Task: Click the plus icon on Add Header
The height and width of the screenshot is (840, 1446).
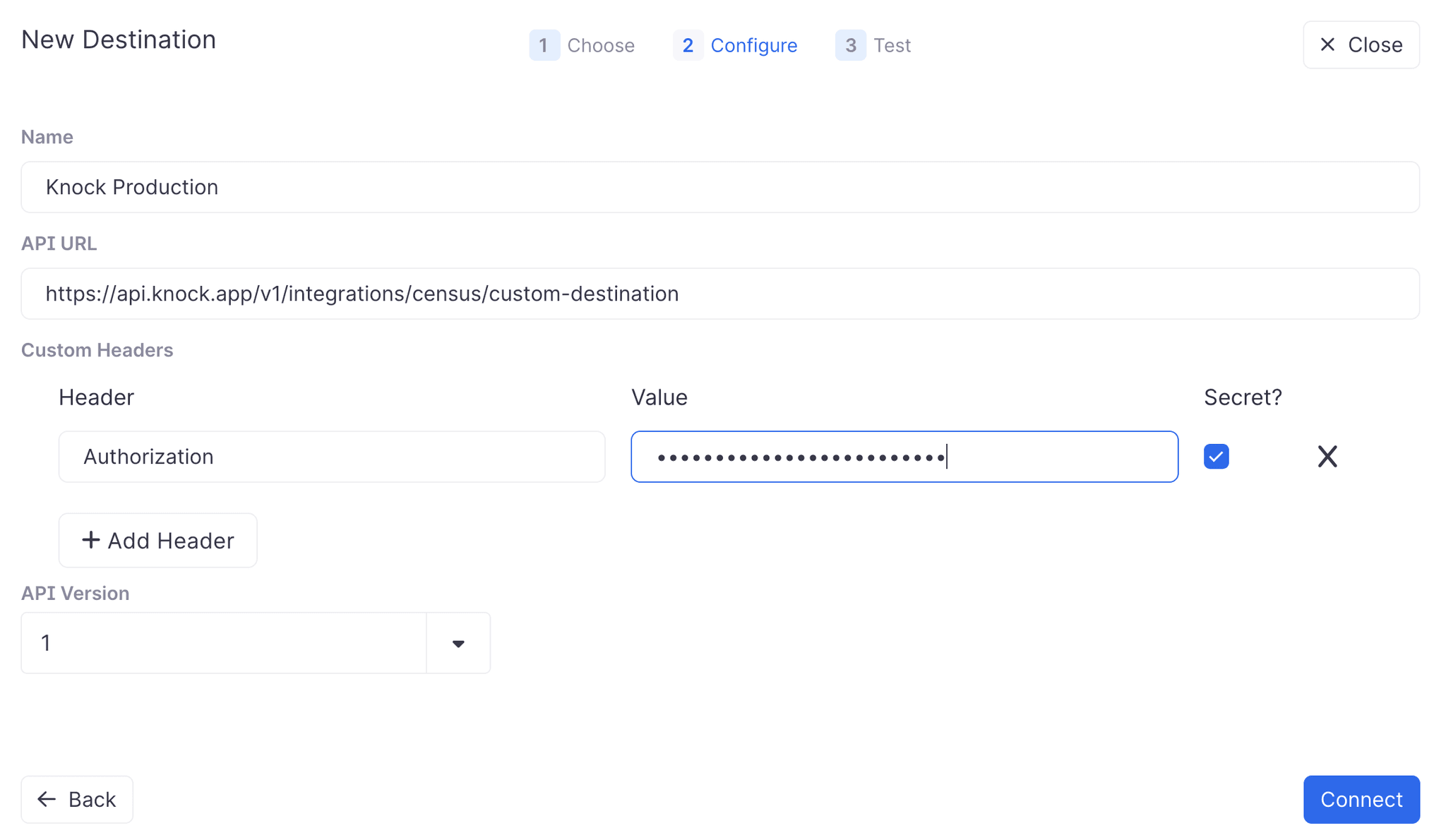Action: 91,540
